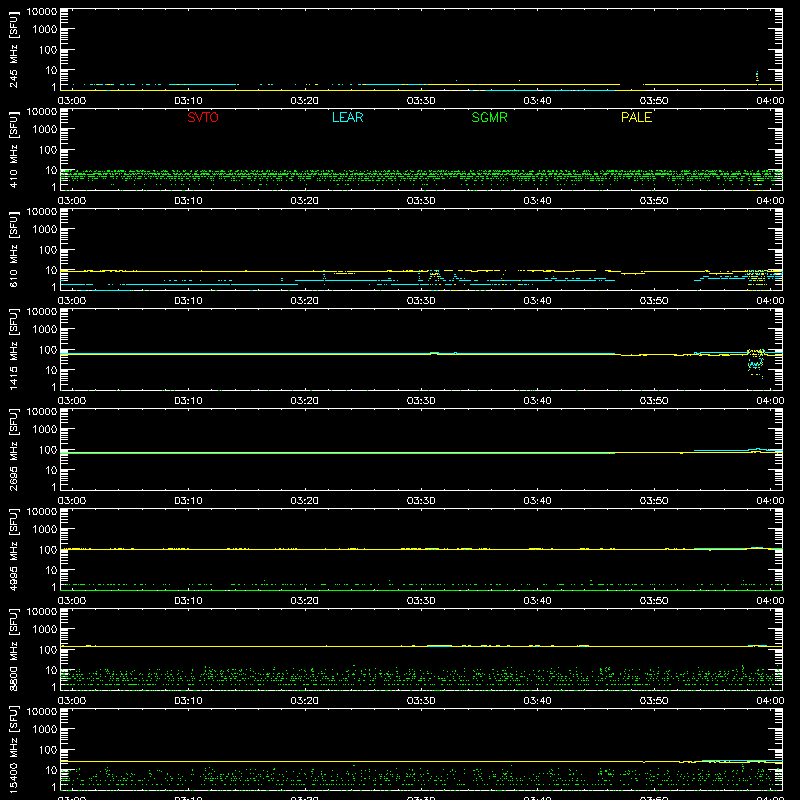This screenshot has width=800, height=800.
Task: Select the 4995 MHz [SFU] axis title
Action: click(x=13, y=549)
